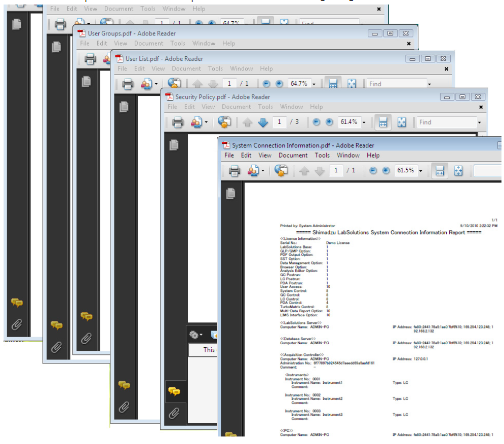This screenshot has height=444, width=504.
Task: Open Pages panel in System Connection Information window
Action: 230,193
